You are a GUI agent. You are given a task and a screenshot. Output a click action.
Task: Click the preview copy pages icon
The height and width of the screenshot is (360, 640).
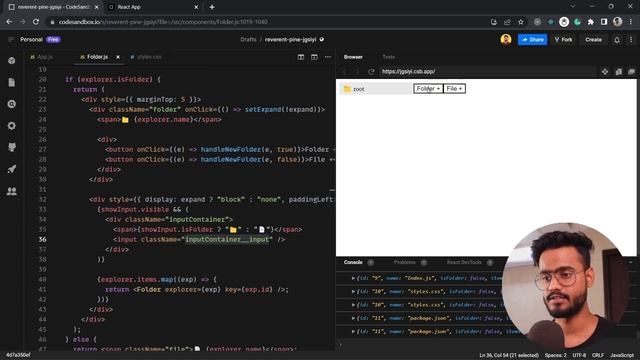pyautogui.click(x=618, y=72)
